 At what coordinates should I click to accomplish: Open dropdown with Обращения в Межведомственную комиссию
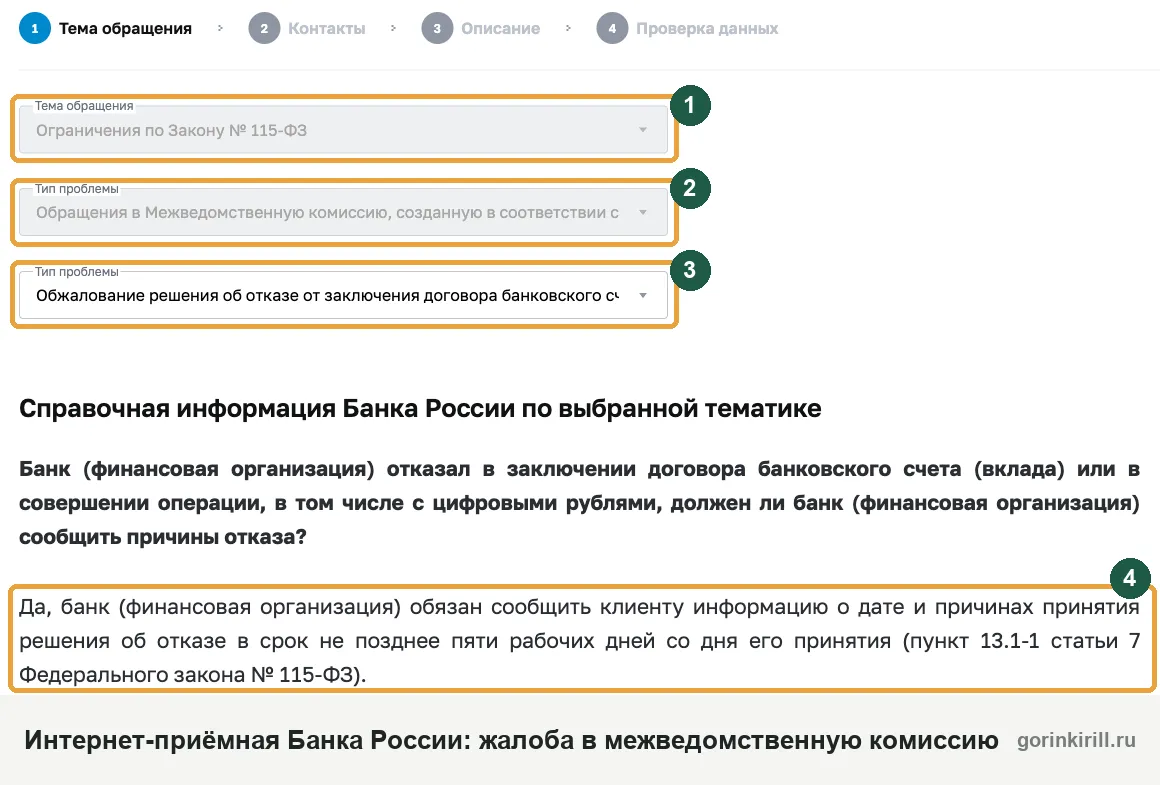click(x=343, y=212)
